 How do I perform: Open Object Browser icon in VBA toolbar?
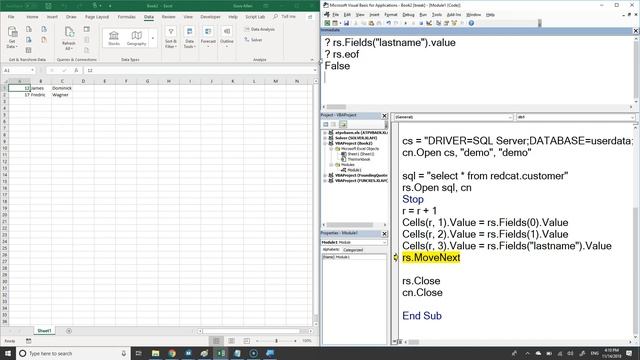(454, 23)
